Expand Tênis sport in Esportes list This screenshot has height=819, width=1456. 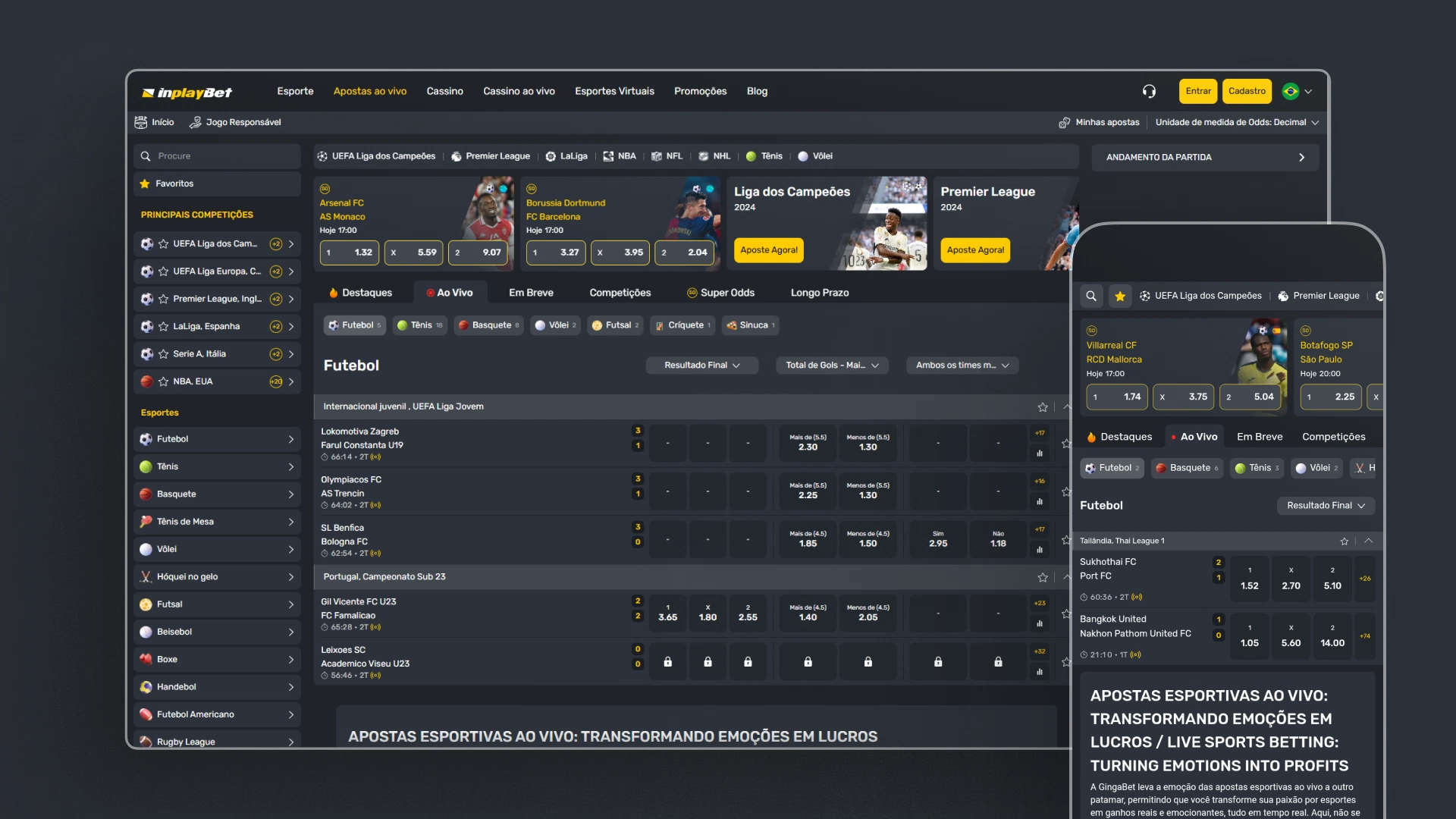217,466
